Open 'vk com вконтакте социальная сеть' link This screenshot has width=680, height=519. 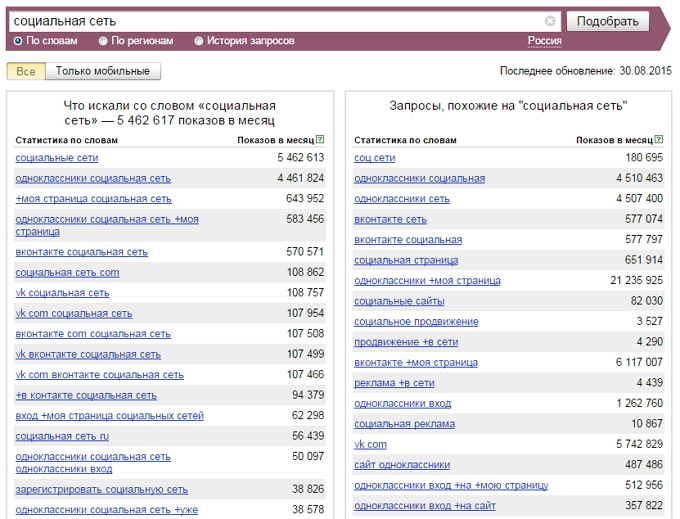[100, 375]
